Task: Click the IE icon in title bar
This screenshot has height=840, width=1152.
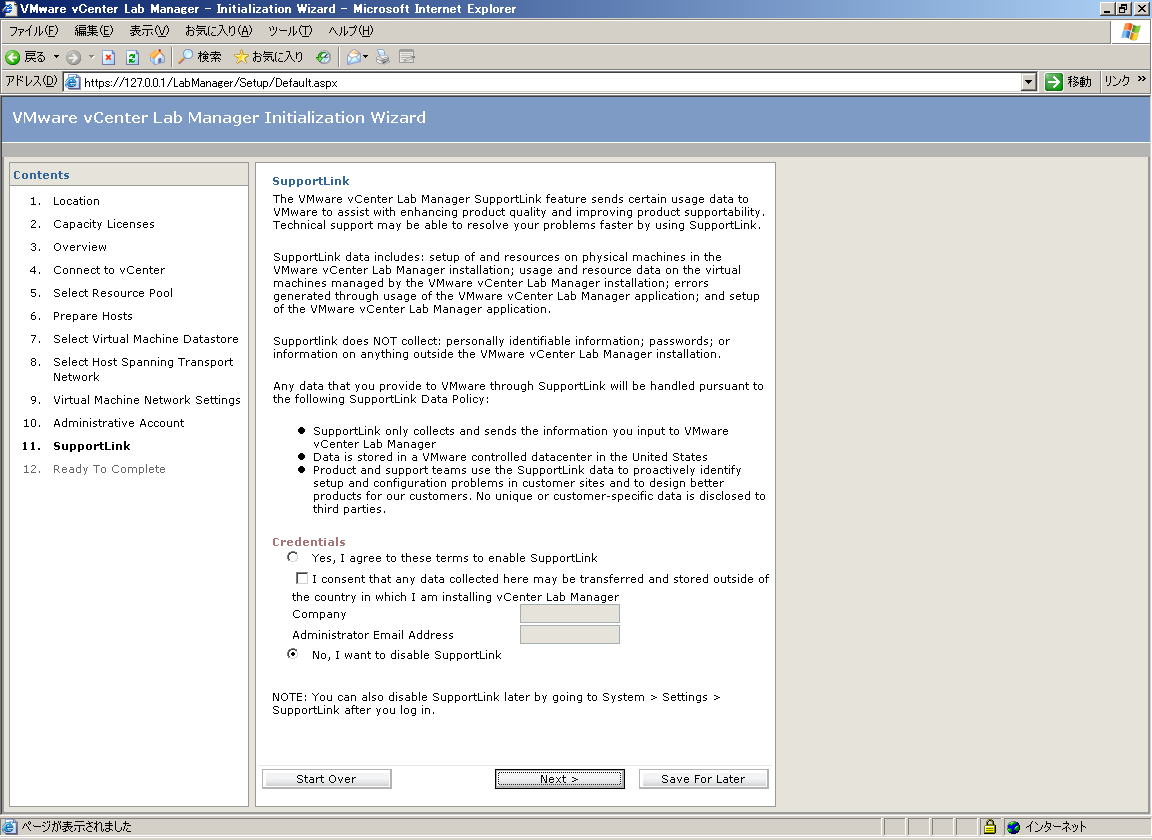Action: (10, 9)
